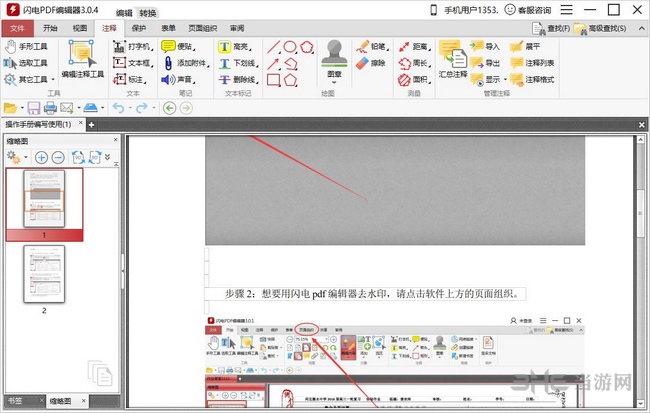
Task: Open 高级查找(S) advanced search
Action: 600,28
